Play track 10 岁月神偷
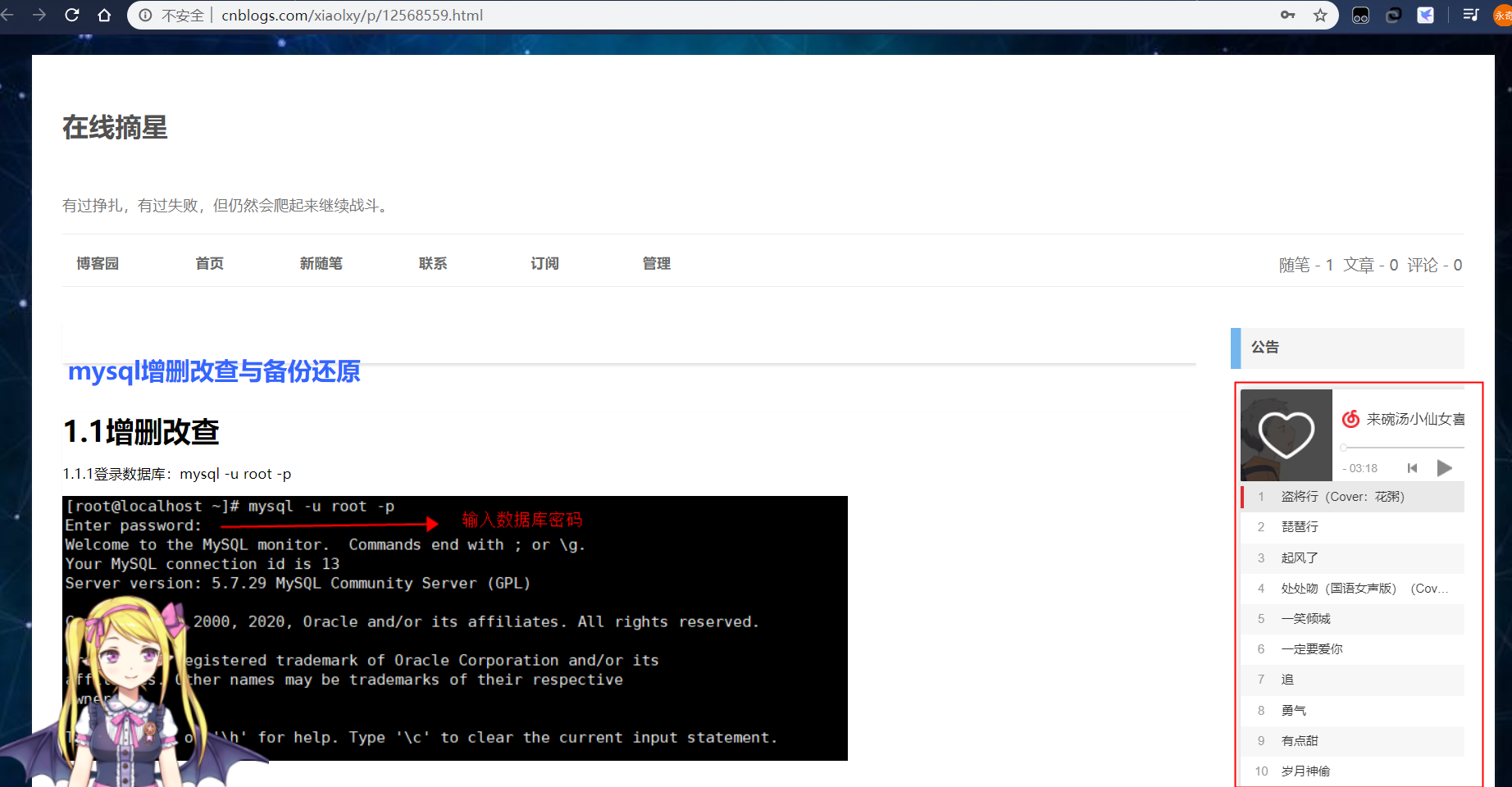Screen dimensions: 1512x787 (1353, 771)
